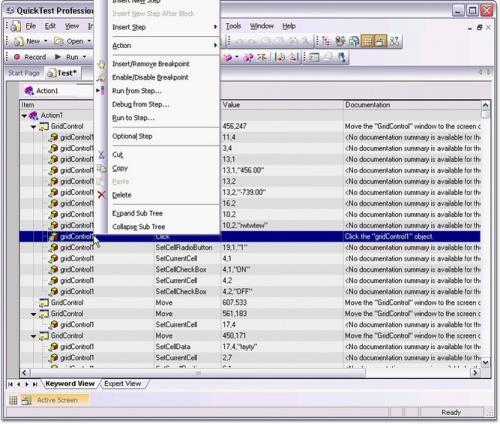Click the Active Screen pane icon at bottom

click(x=27, y=400)
